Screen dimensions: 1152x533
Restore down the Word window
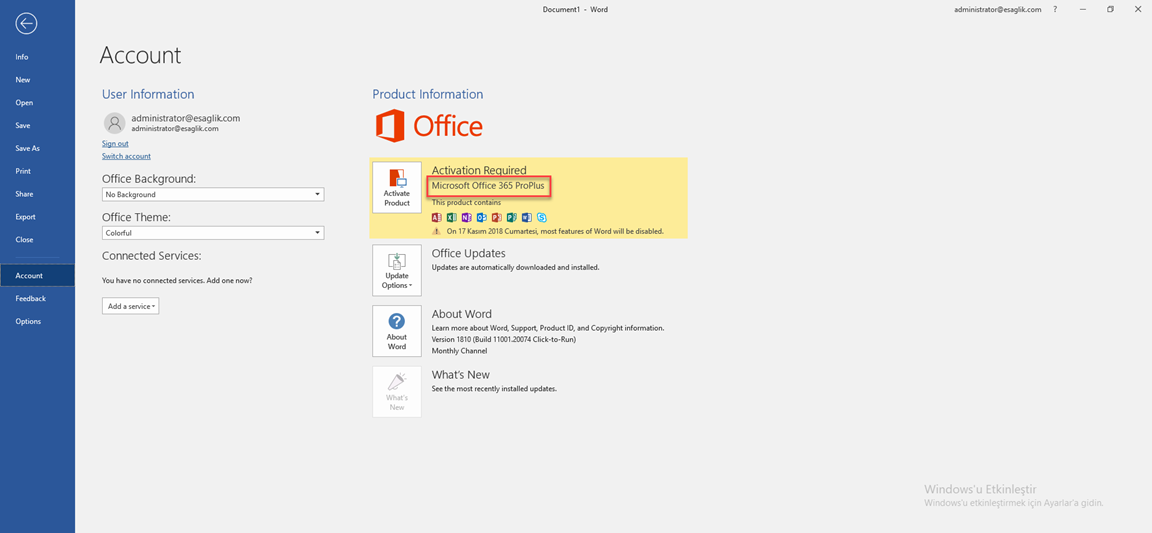pos(1110,10)
